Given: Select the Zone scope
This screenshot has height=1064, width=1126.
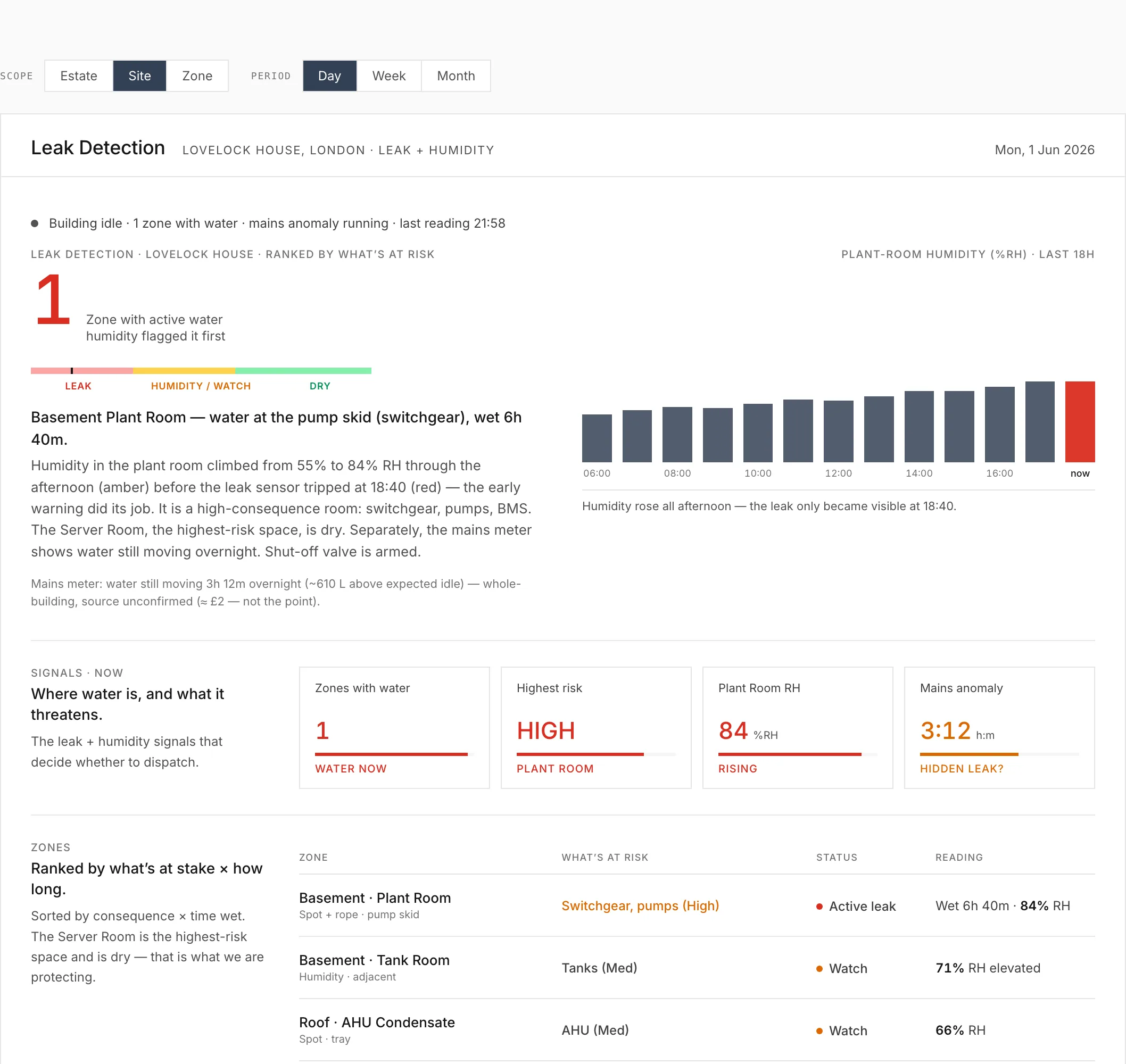Looking at the screenshot, I should coord(197,76).
